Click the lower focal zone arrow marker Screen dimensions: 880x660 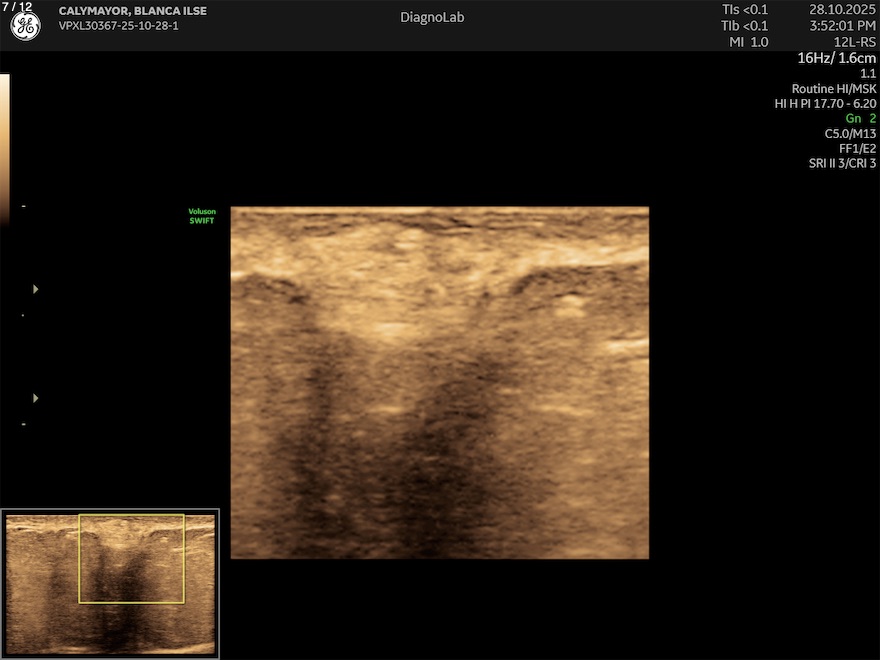click(36, 398)
